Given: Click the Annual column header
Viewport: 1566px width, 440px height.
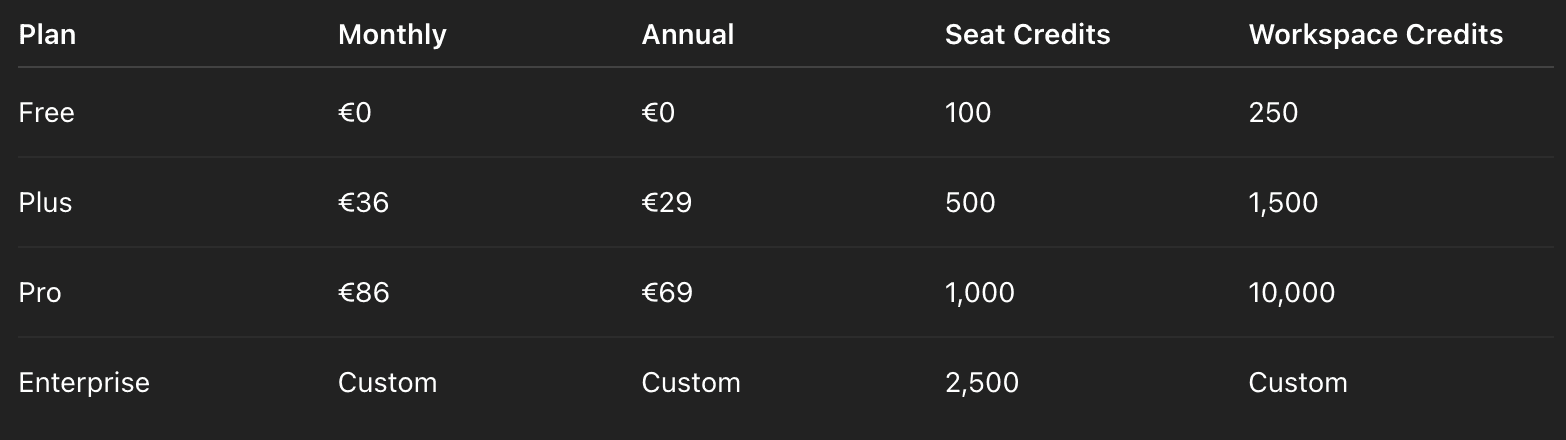Looking at the screenshot, I should [x=688, y=34].
